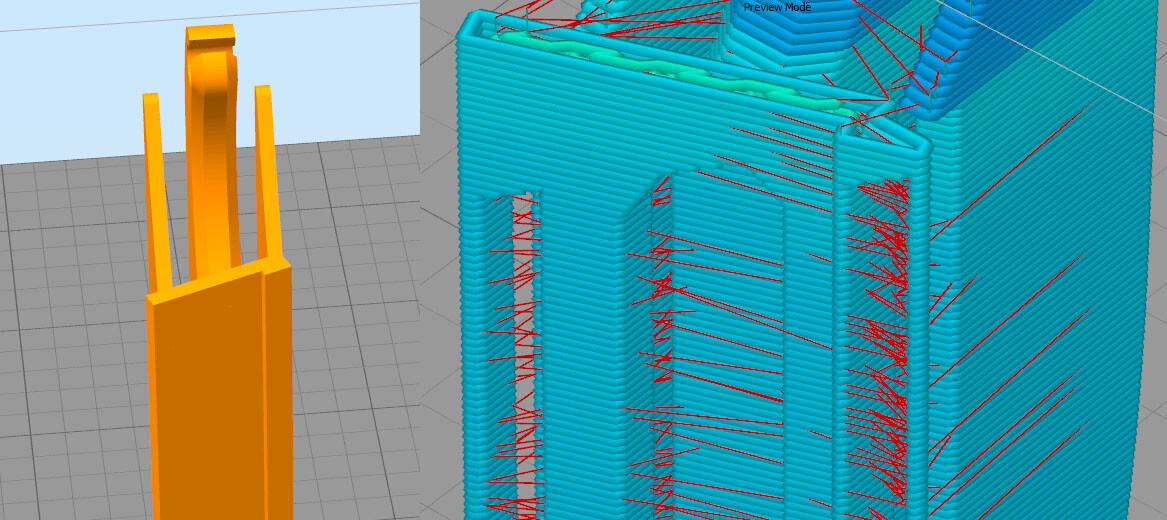The width and height of the screenshot is (1167, 520).
Task: Click the Preview Mode label
Action: click(777, 7)
